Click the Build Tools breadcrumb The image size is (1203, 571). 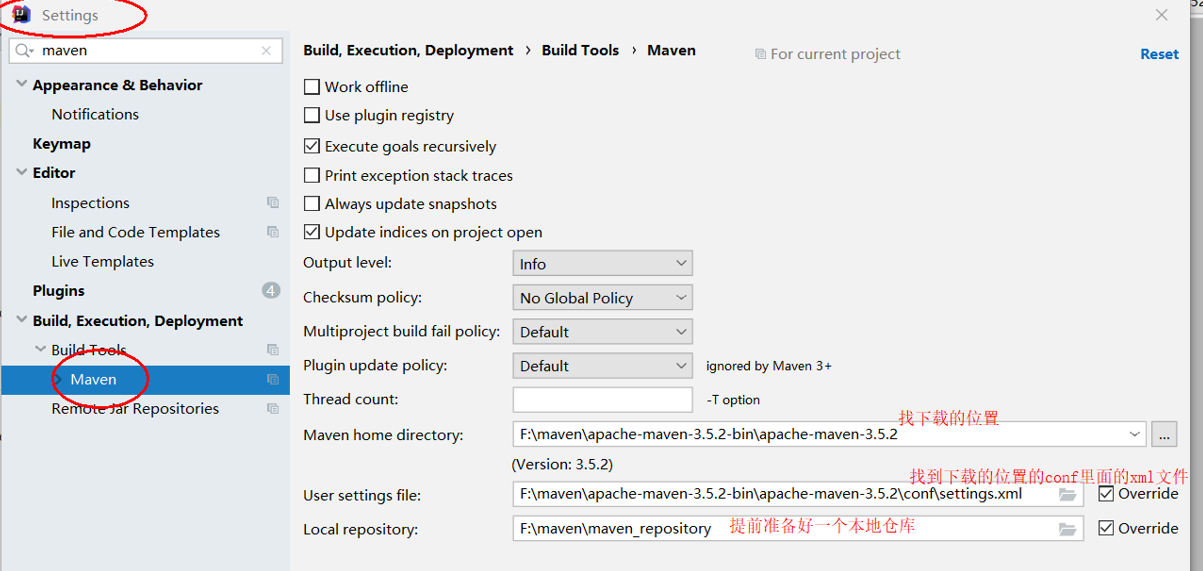[580, 50]
